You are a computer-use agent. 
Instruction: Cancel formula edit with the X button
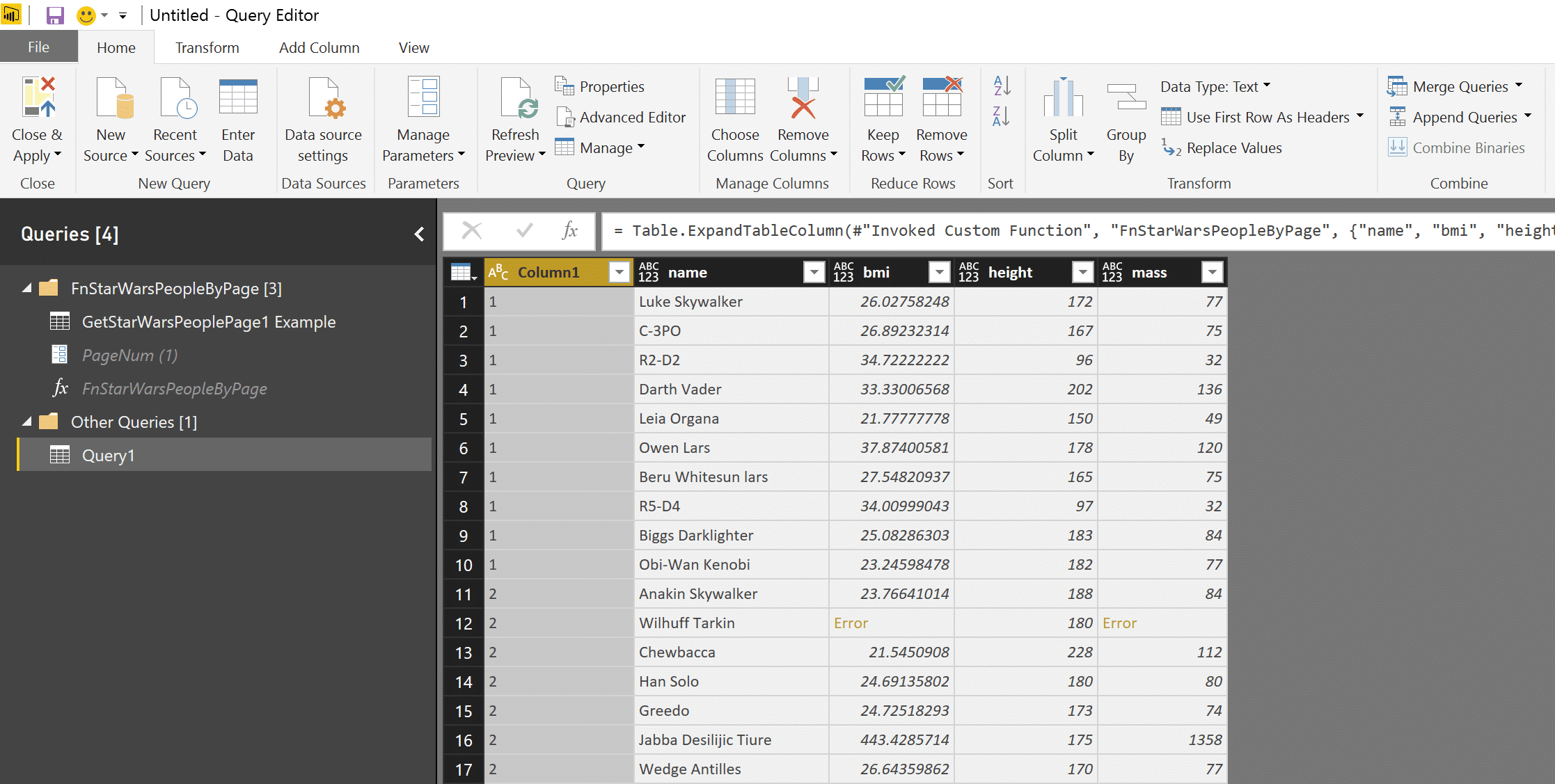pyautogui.click(x=472, y=231)
